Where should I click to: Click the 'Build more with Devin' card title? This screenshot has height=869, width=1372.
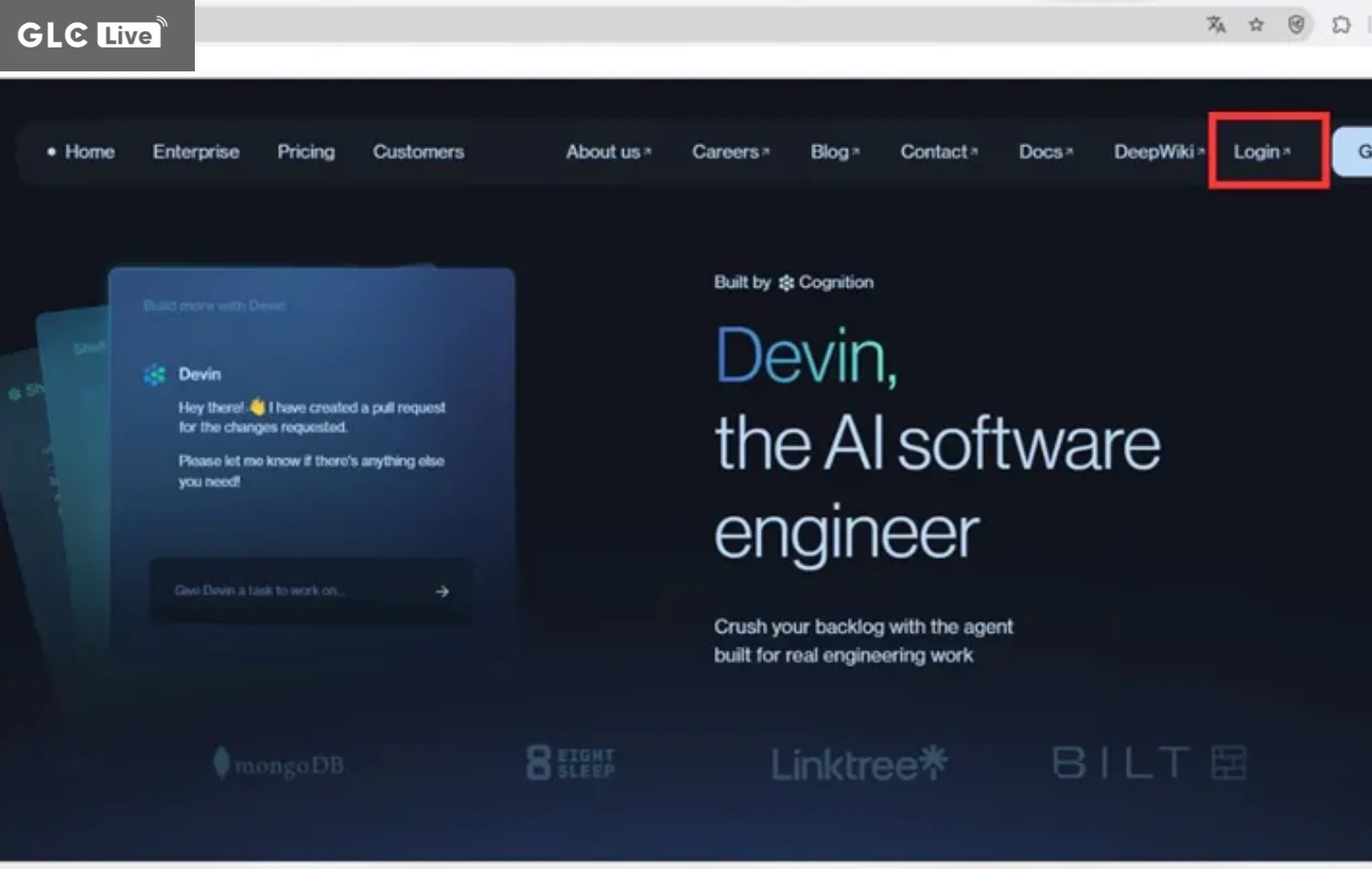coord(214,306)
